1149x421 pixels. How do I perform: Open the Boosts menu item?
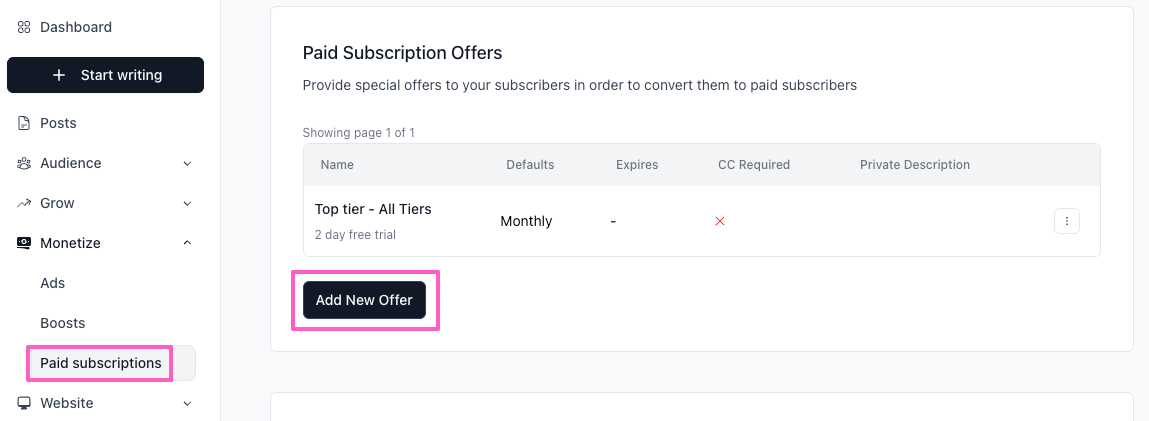coord(63,323)
